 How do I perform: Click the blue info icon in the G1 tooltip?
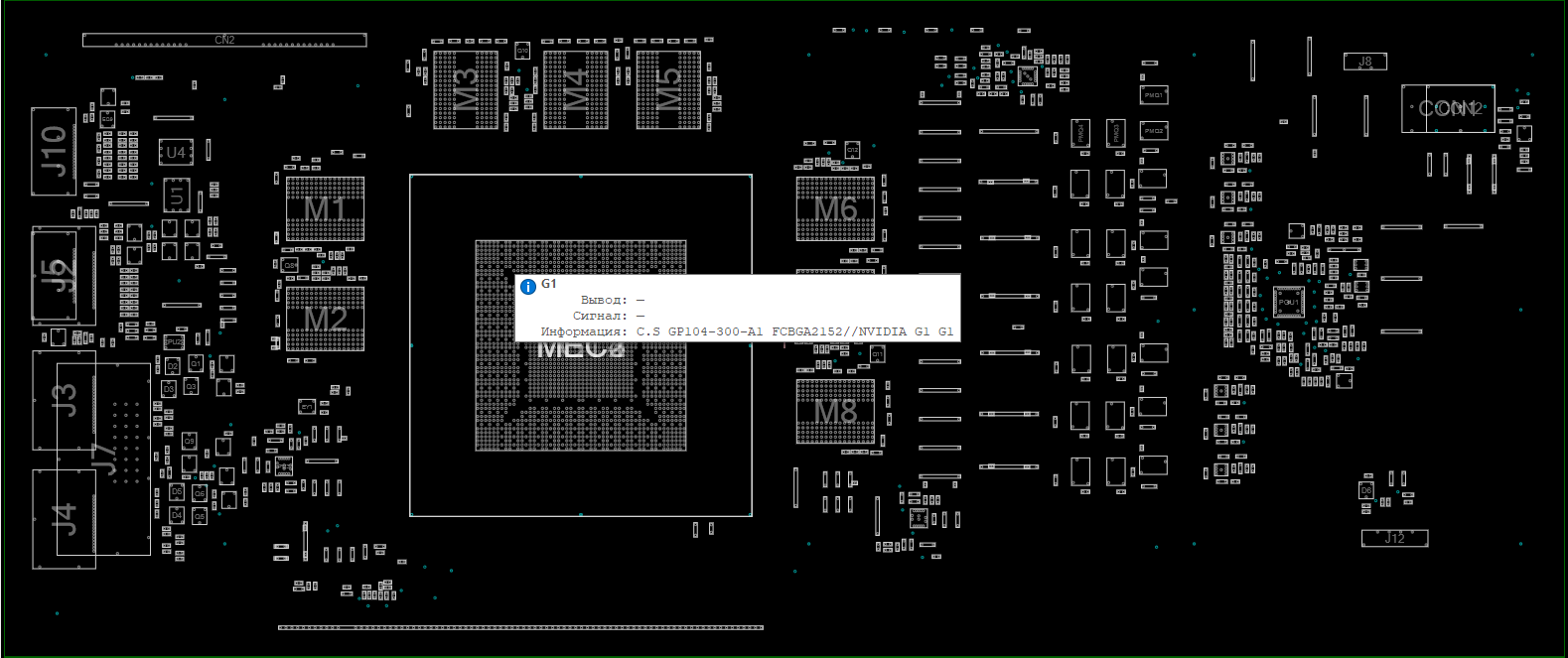pyautogui.click(x=528, y=287)
